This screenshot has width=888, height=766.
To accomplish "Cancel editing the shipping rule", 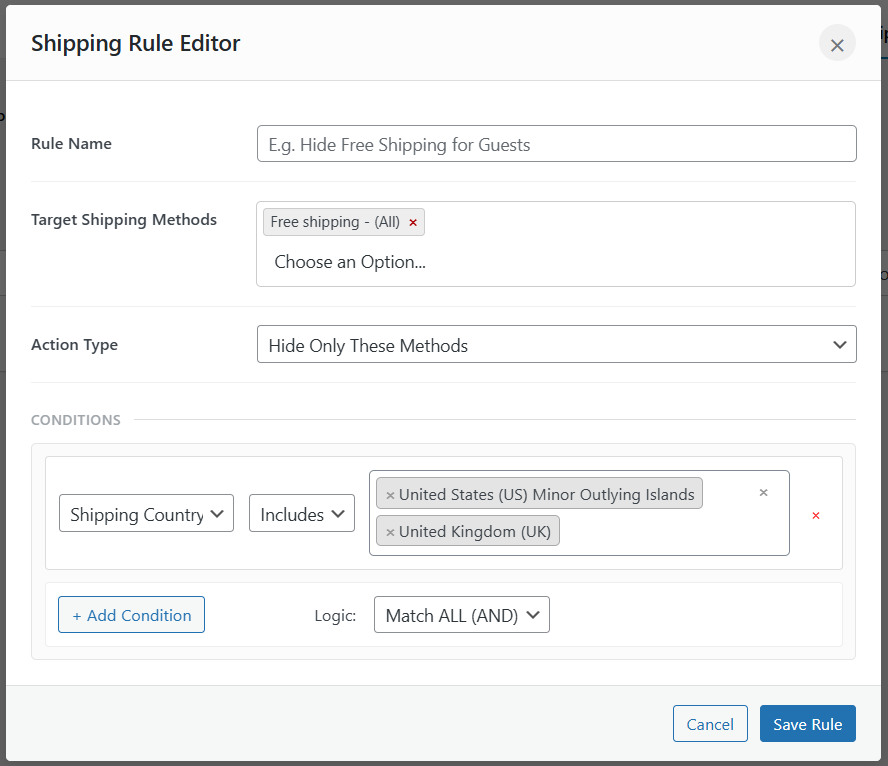I will tap(710, 723).
